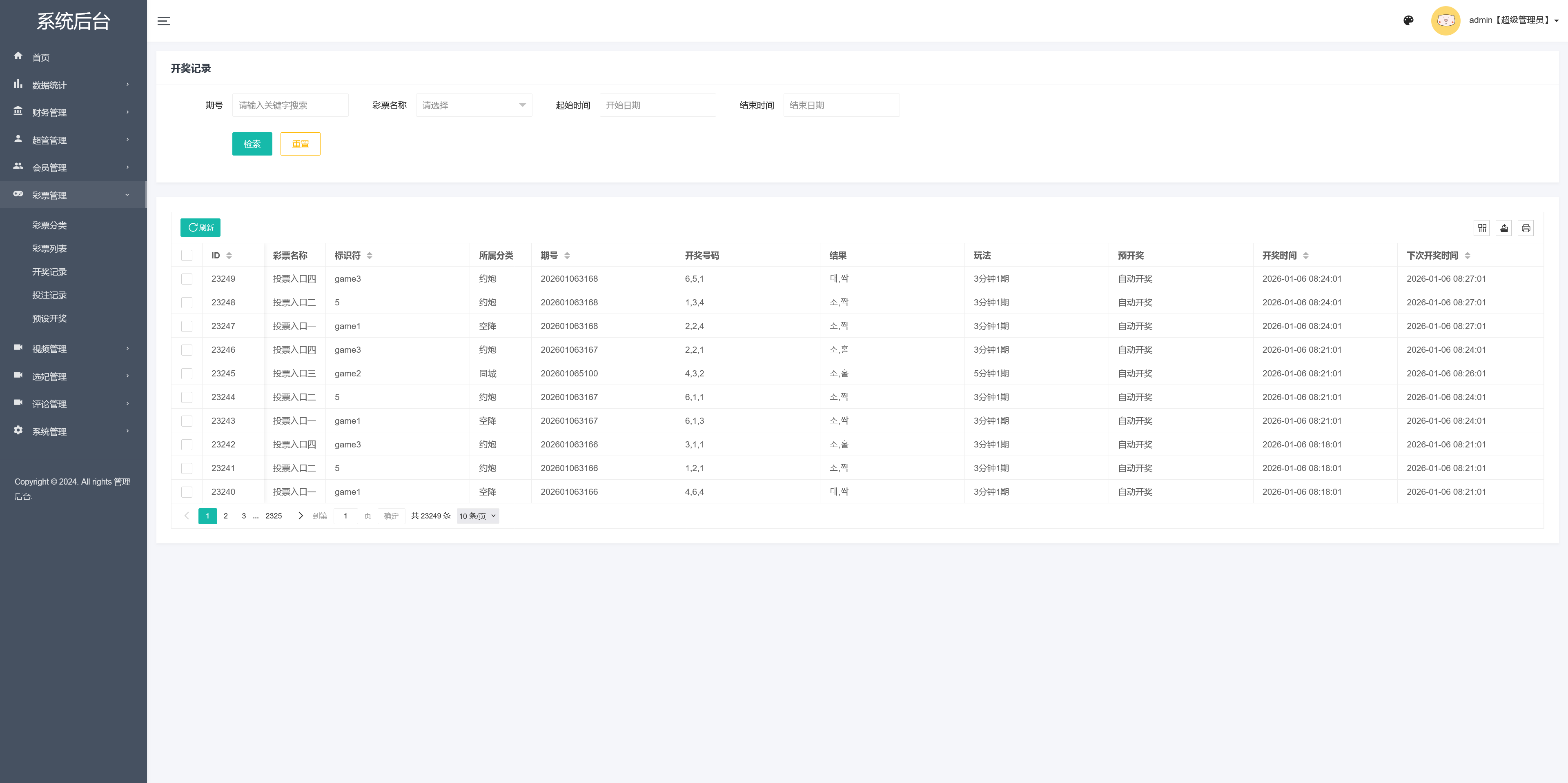Image resolution: width=1568 pixels, height=783 pixels.
Task: Open 开奖记录 submenu item
Action: 50,271
